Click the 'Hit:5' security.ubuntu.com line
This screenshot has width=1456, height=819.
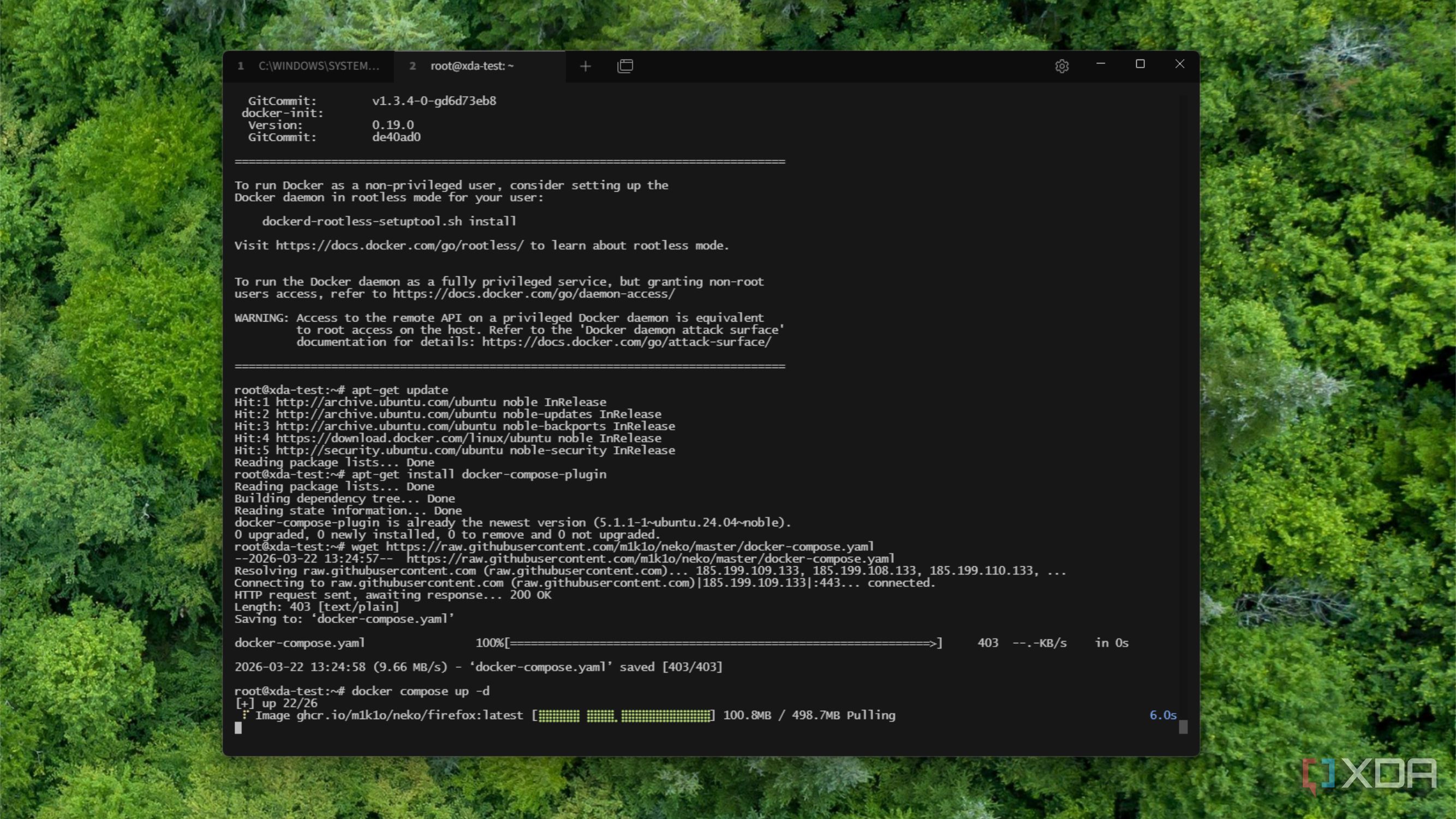(455, 451)
